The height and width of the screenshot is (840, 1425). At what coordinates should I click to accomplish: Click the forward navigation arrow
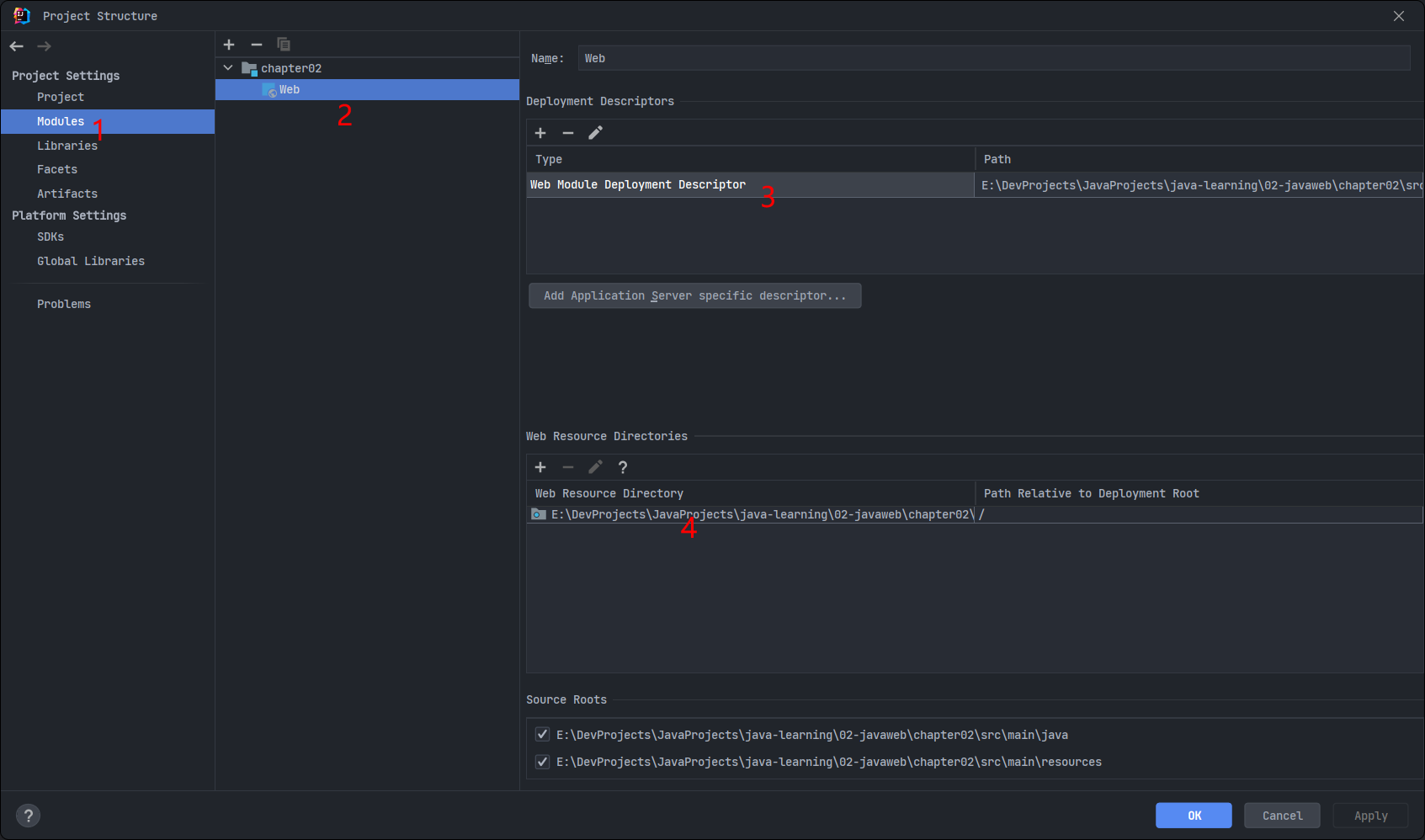click(x=44, y=46)
